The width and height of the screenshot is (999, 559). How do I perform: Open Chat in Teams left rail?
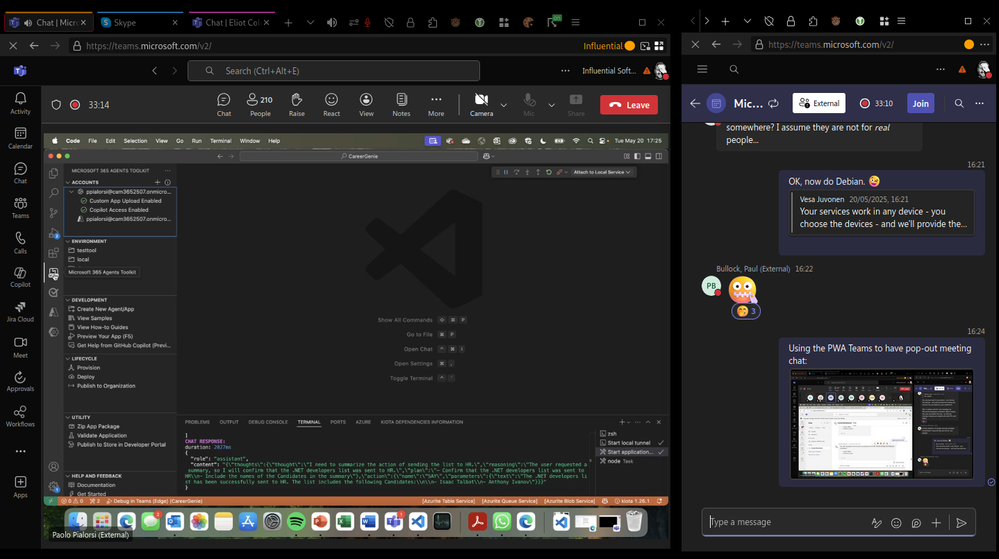pos(20,173)
